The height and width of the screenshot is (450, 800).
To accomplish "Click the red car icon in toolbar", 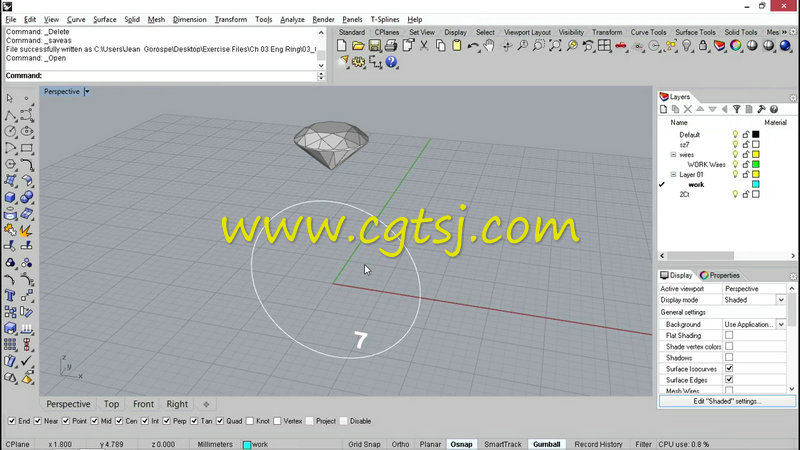I will coord(620,46).
